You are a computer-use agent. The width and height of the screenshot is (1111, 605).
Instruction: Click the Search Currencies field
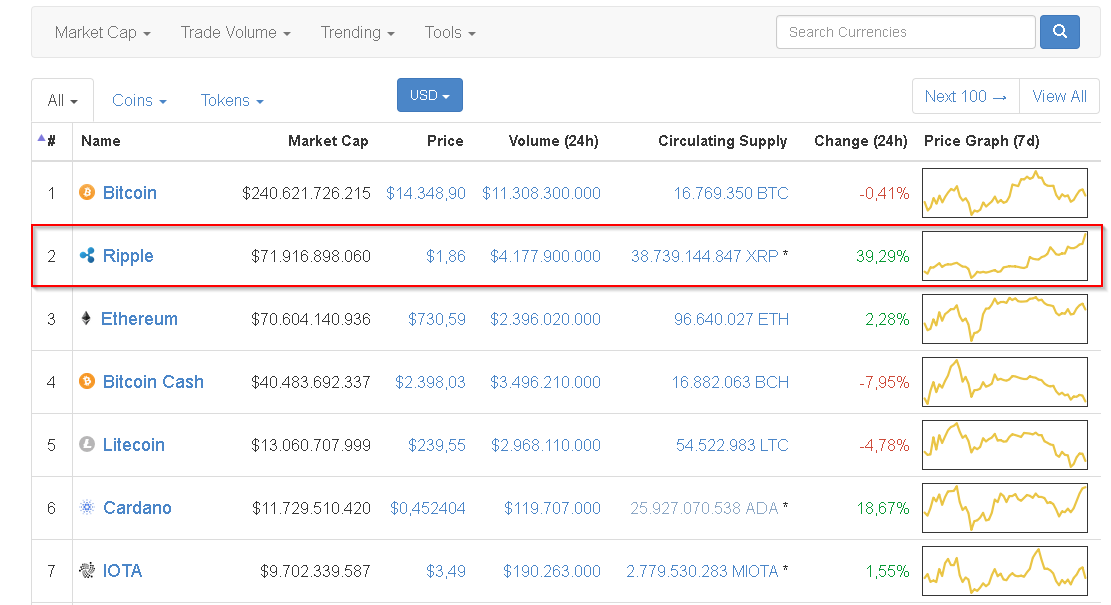click(906, 32)
